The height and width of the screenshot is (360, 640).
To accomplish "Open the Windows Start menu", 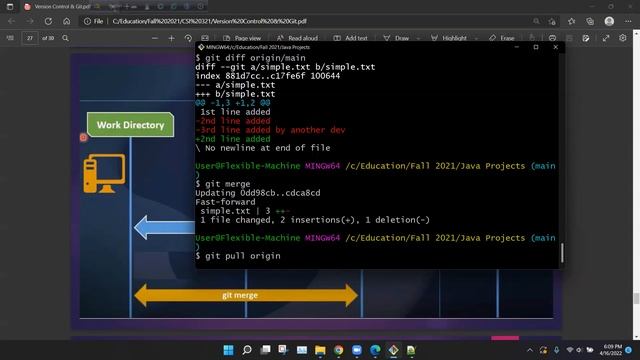I will coord(229,350).
